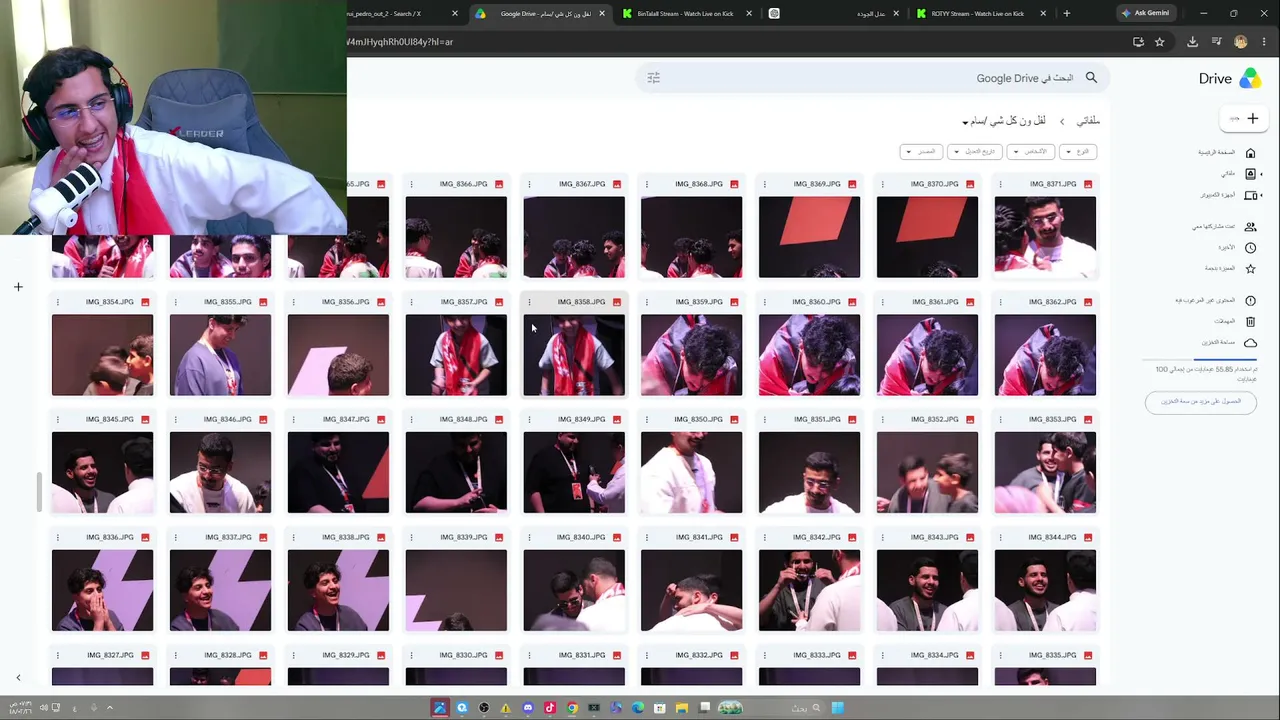The height and width of the screenshot is (720, 1280).
Task: Open more options for IMG_8336.JPG
Action: [x=57, y=538]
